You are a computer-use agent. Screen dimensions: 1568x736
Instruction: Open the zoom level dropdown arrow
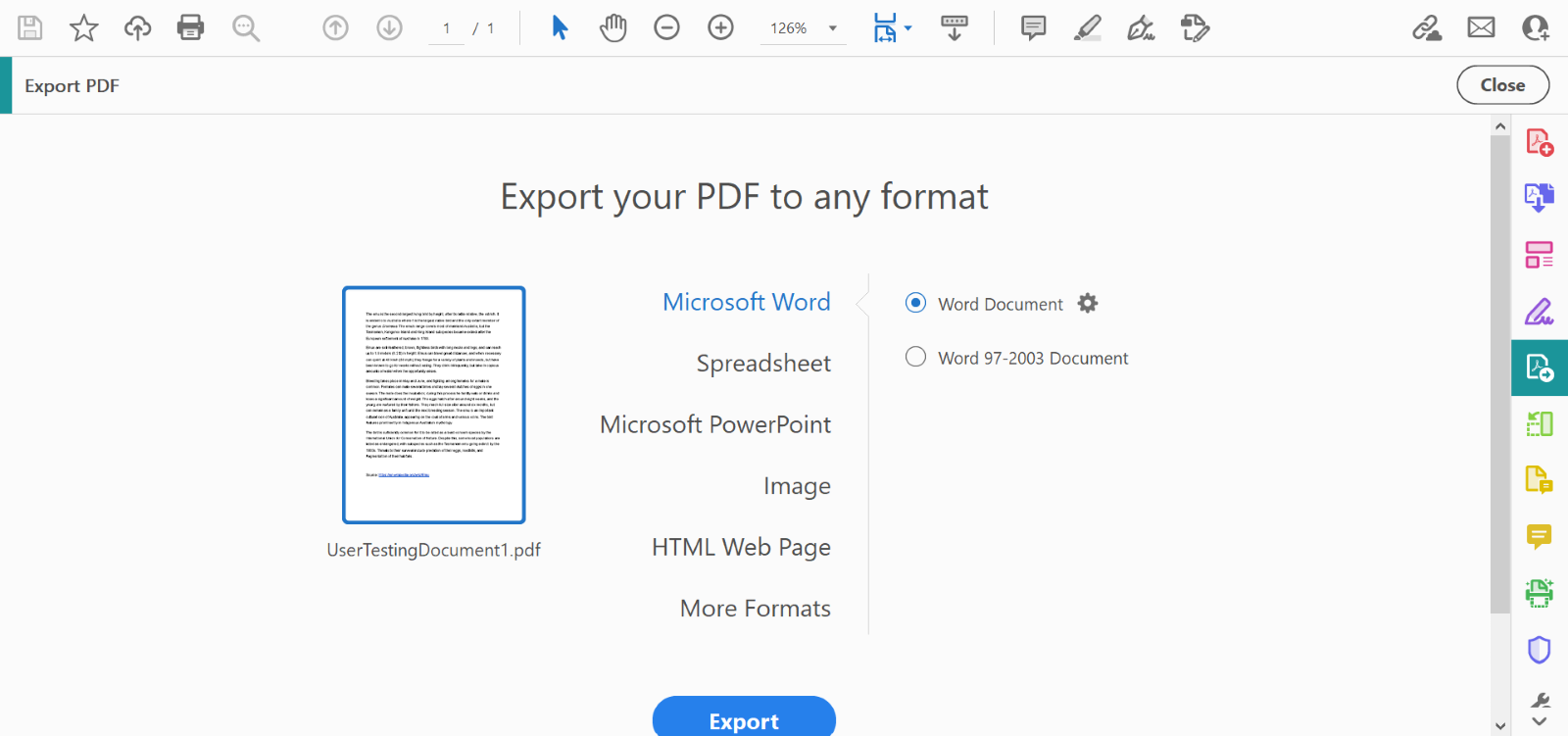833,28
